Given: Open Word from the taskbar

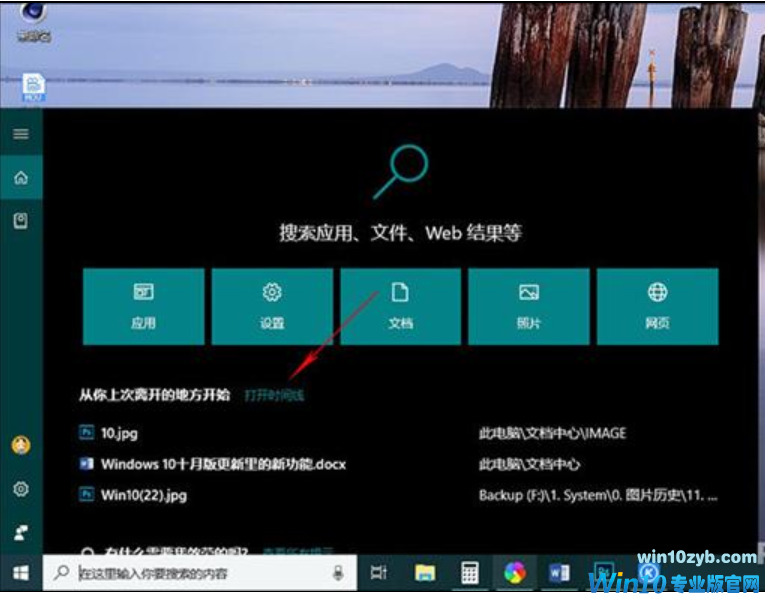Looking at the screenshot, I should coord(559,573).
